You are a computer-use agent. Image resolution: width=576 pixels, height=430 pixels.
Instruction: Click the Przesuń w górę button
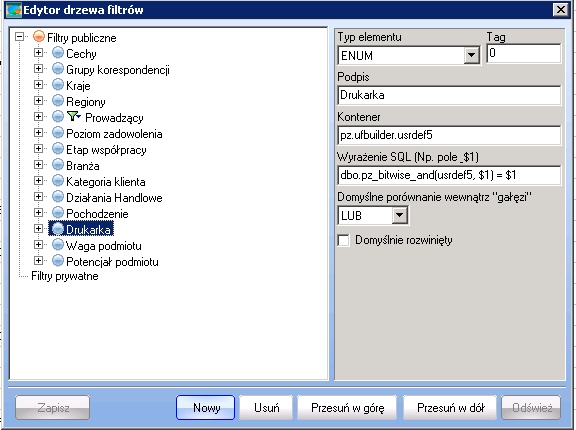tap(347, 408)
